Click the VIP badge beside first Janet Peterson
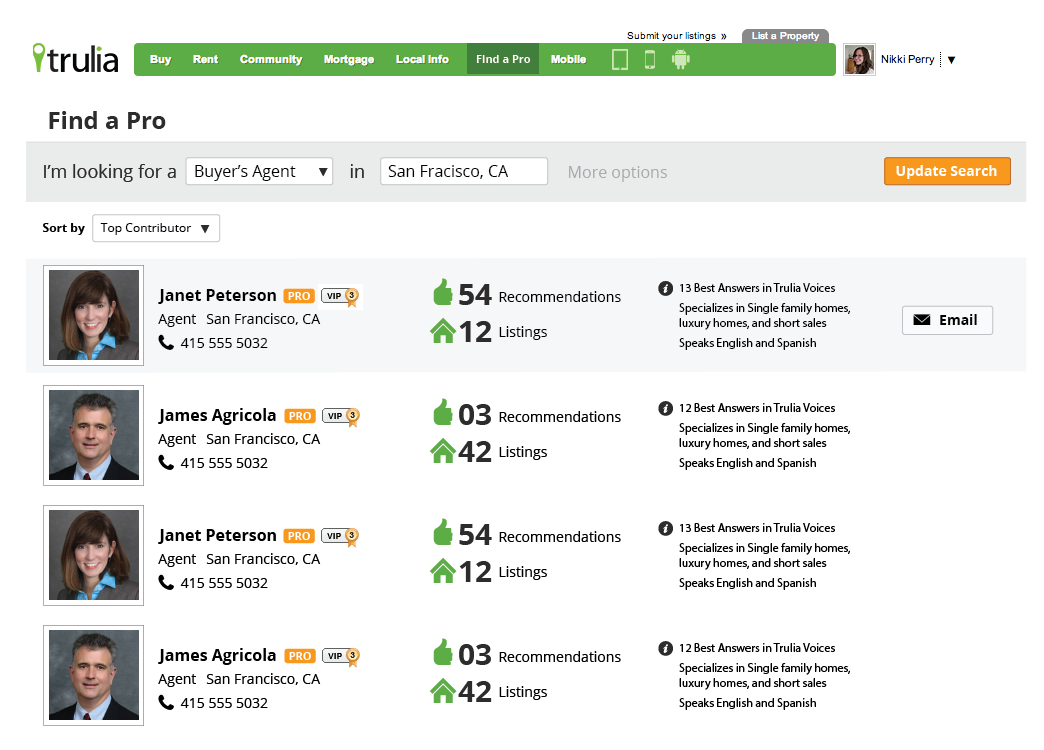 point(340,296)
